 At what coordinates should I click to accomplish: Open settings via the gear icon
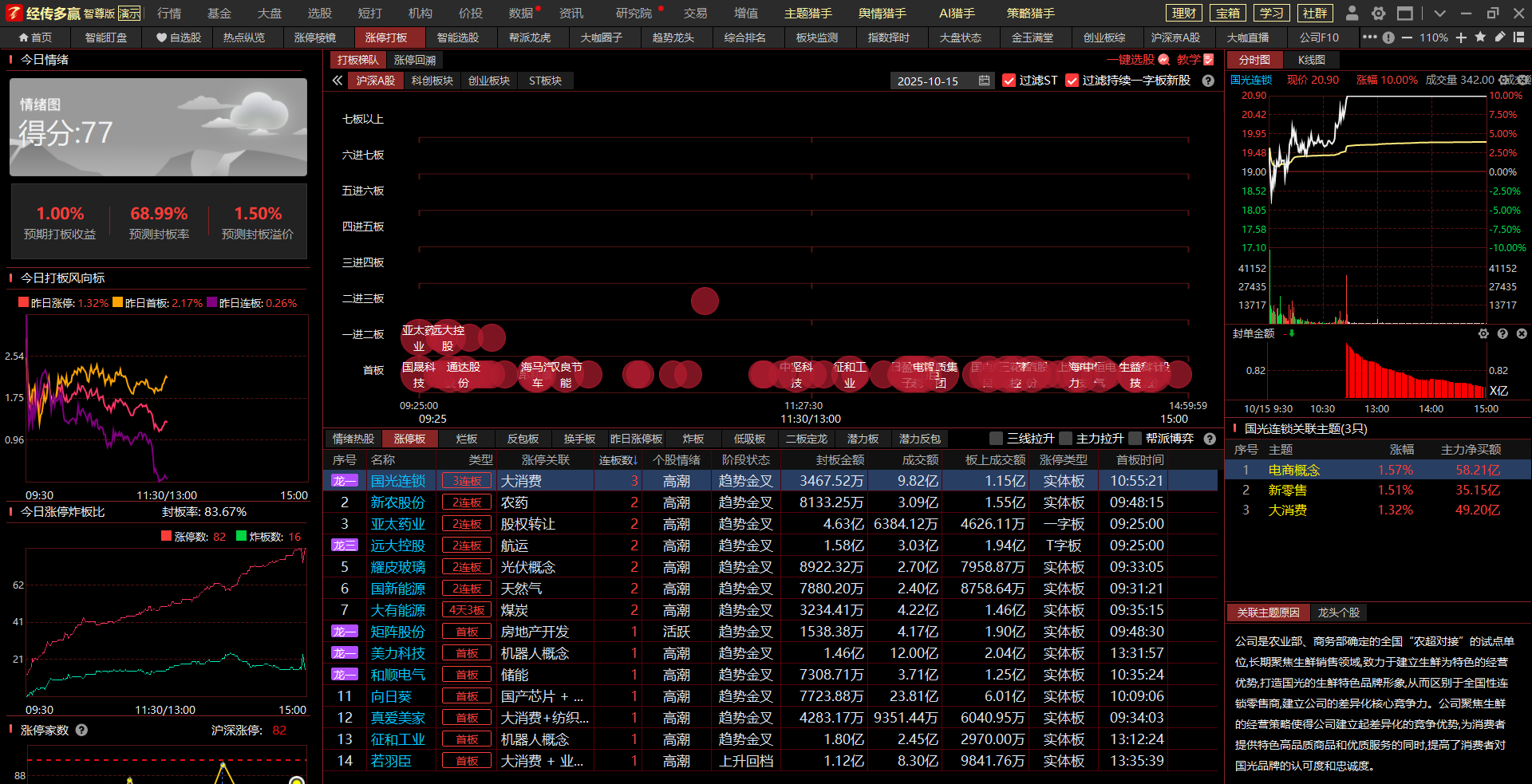point(1378,14)
